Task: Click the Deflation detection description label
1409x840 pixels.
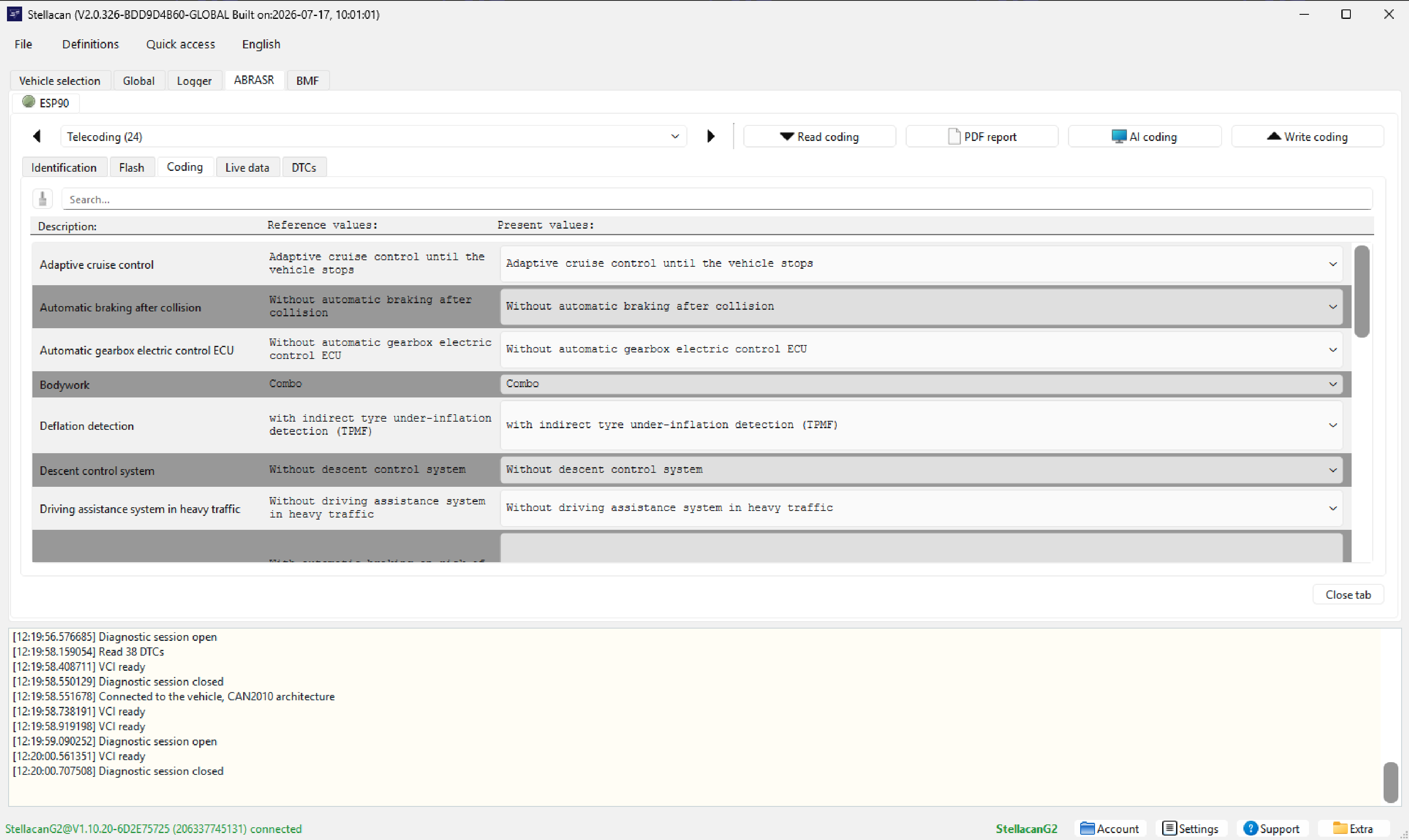Action: [86, 426]
